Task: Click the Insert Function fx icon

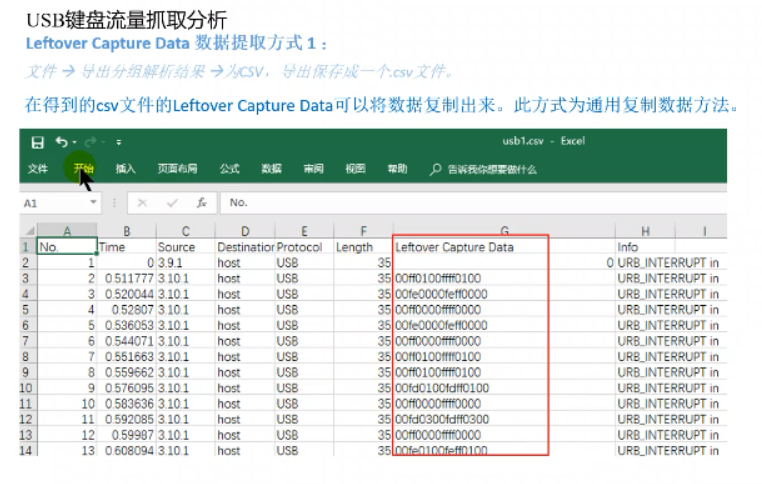Action: pyautogui.click(x=202, y=203)
